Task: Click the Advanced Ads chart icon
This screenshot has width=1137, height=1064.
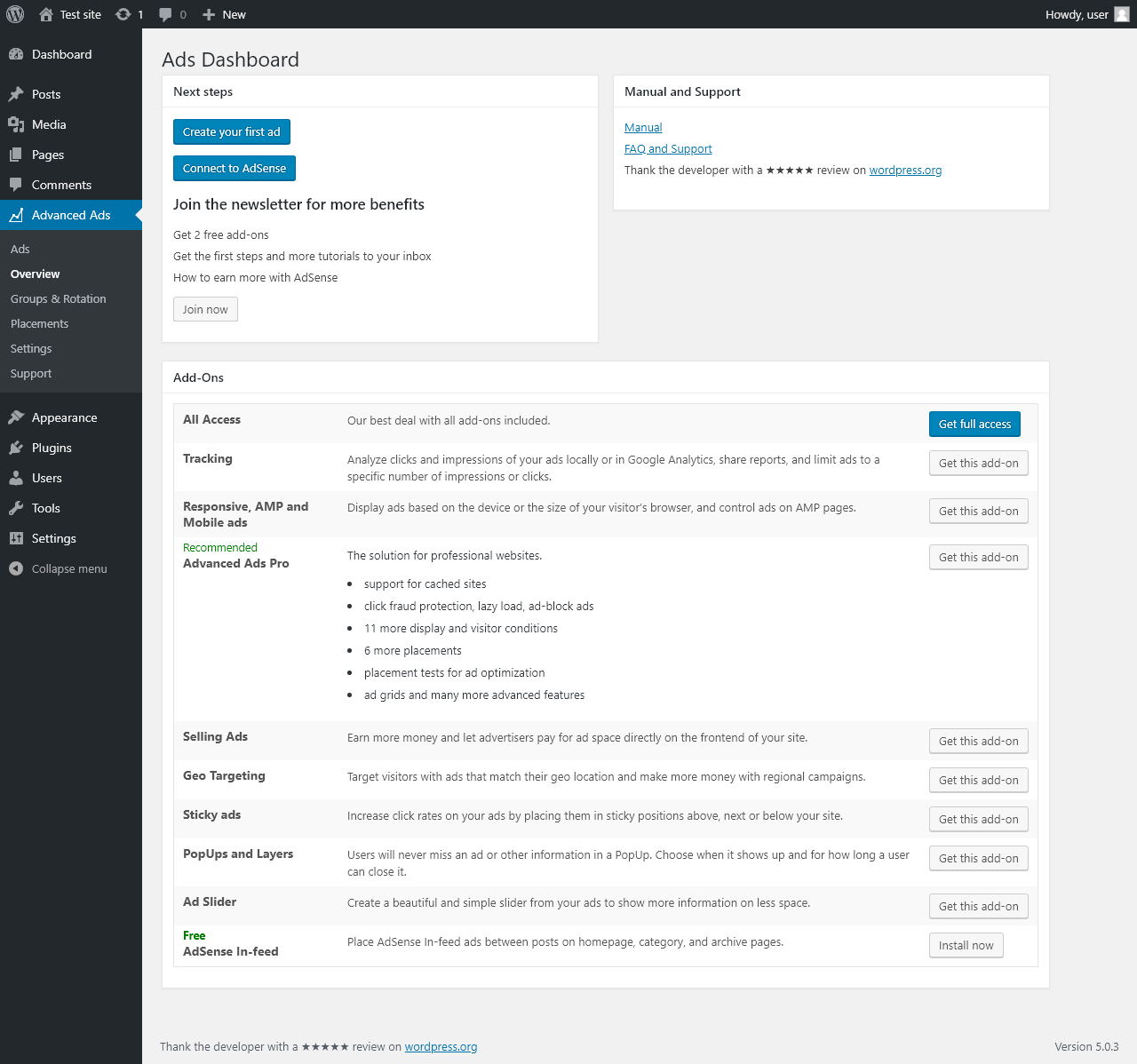Action: tap(16, 215)
